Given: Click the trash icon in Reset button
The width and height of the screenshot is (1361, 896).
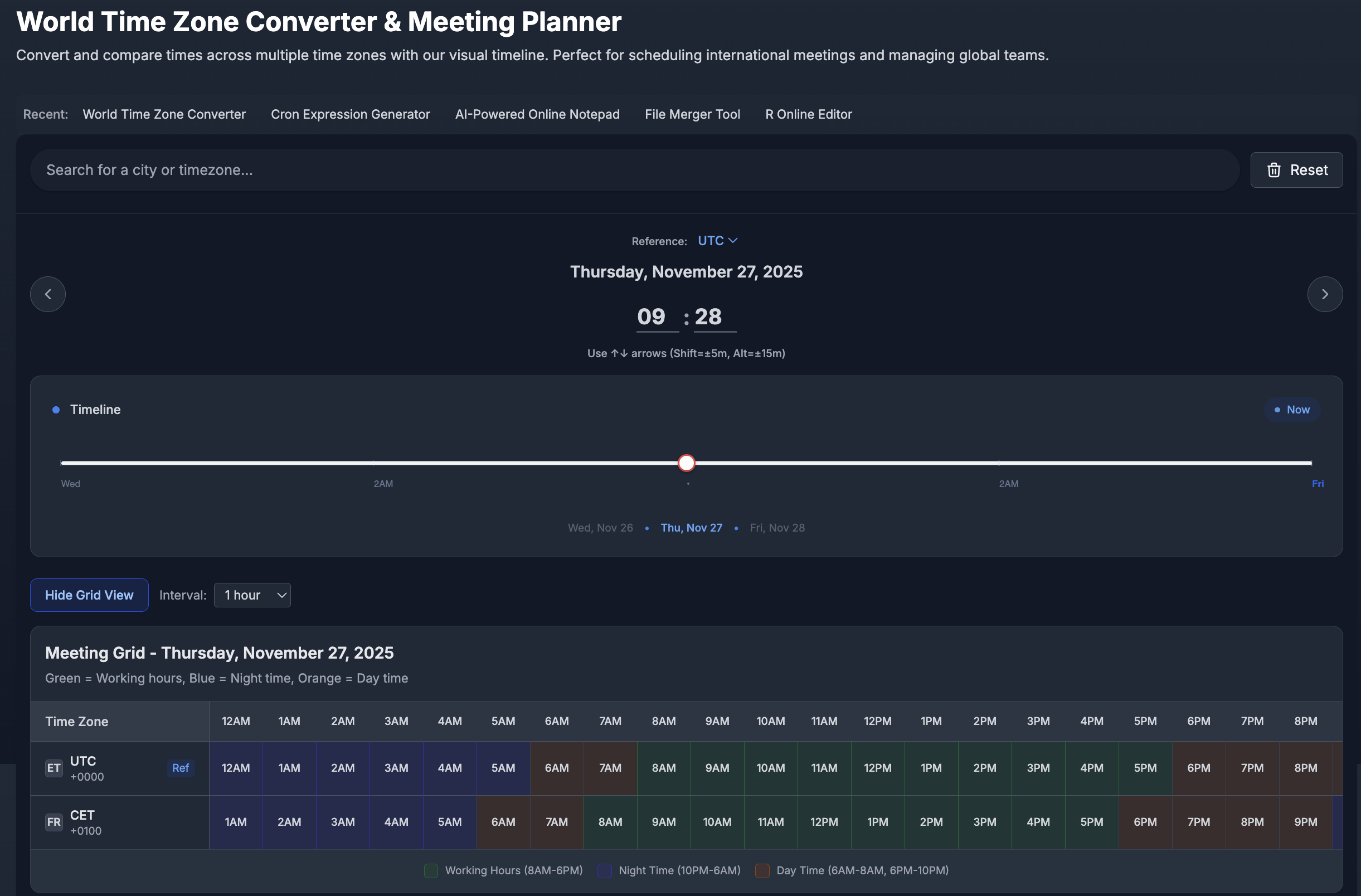Looking at the screenshot, I should (x=1273, y=170).
